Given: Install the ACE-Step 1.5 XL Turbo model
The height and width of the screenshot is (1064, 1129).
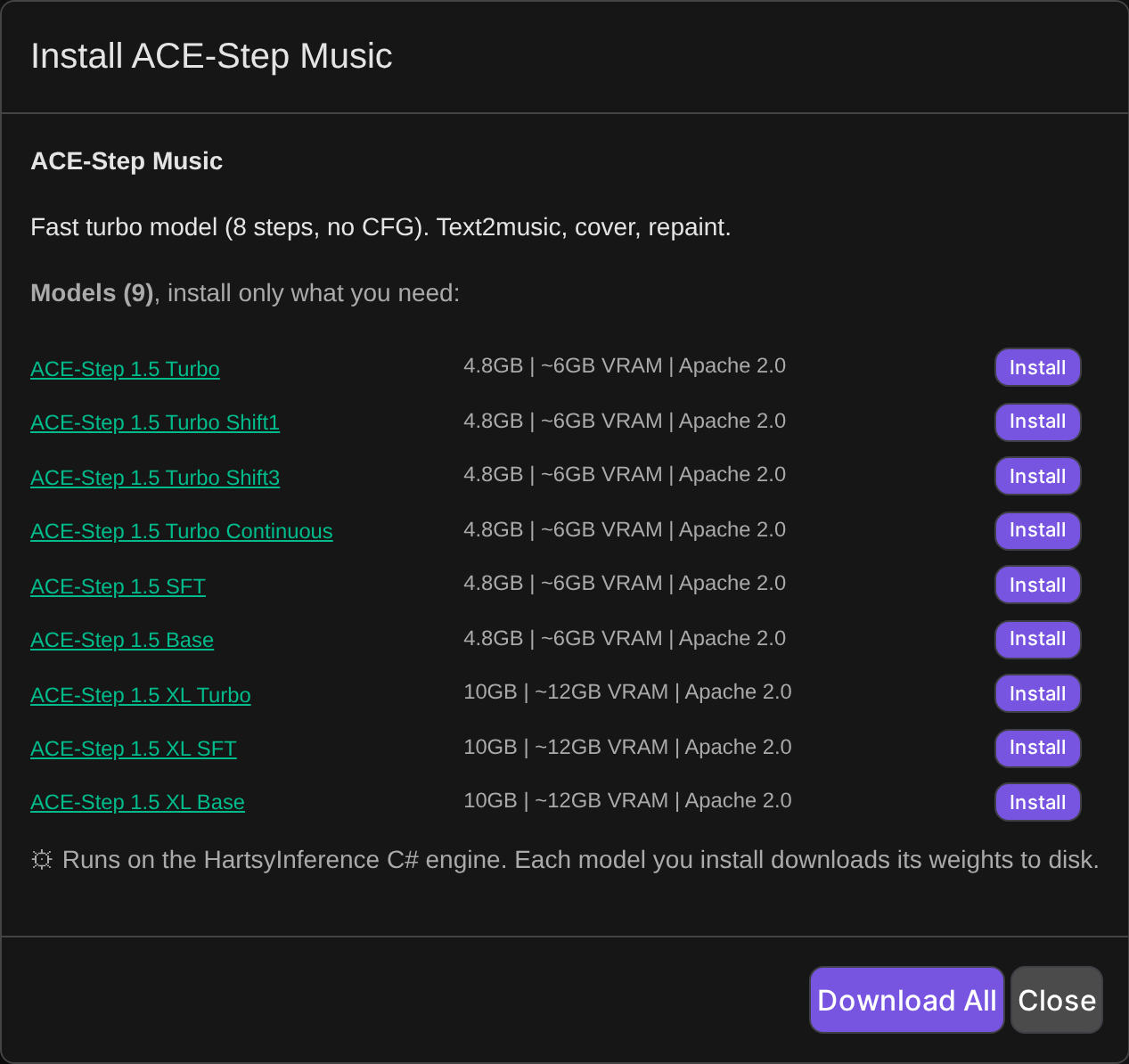Looking at the screenshot, I should click(x=1037, y=693).
